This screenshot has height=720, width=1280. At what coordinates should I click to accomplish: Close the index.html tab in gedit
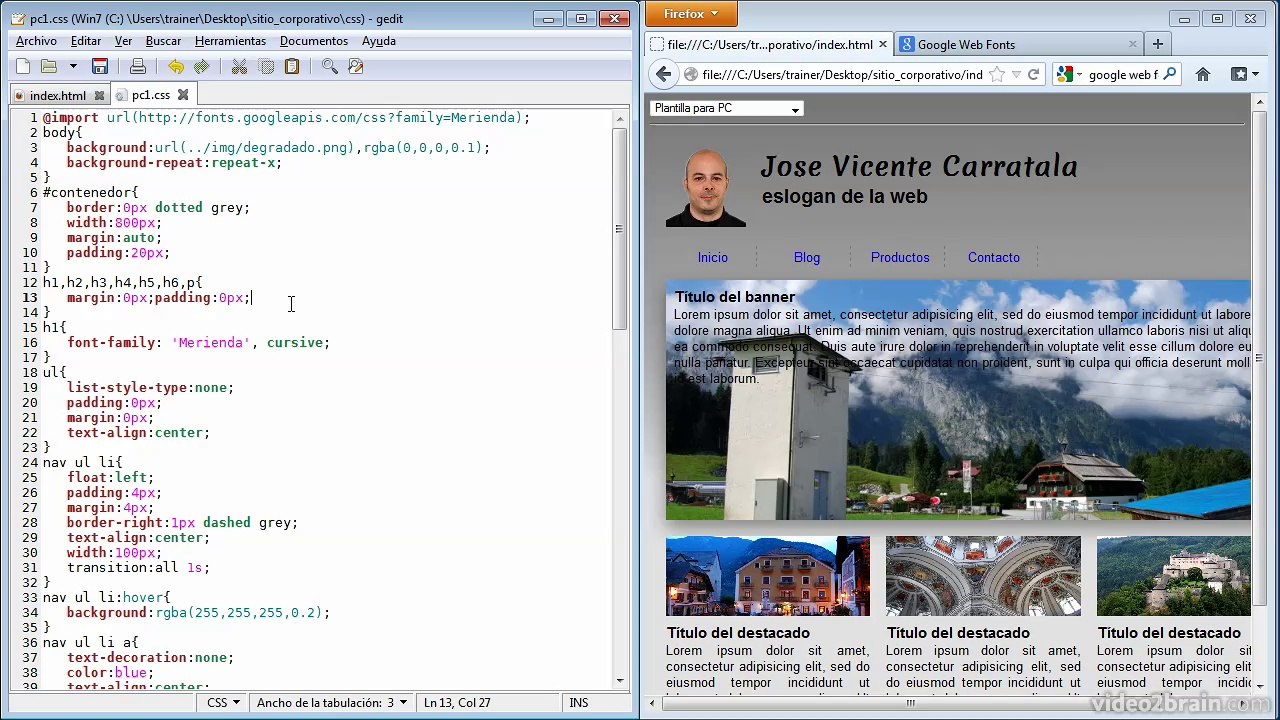click(99, 95)
